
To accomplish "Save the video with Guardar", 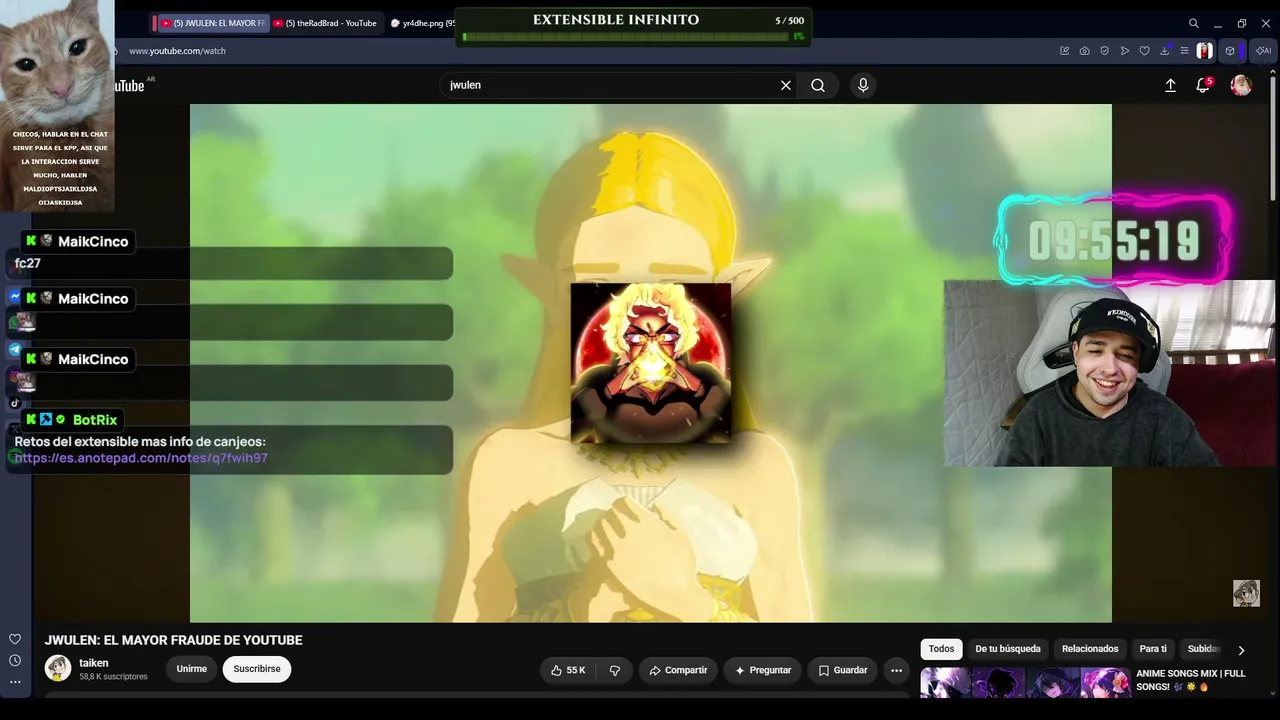I will (843, 670).
